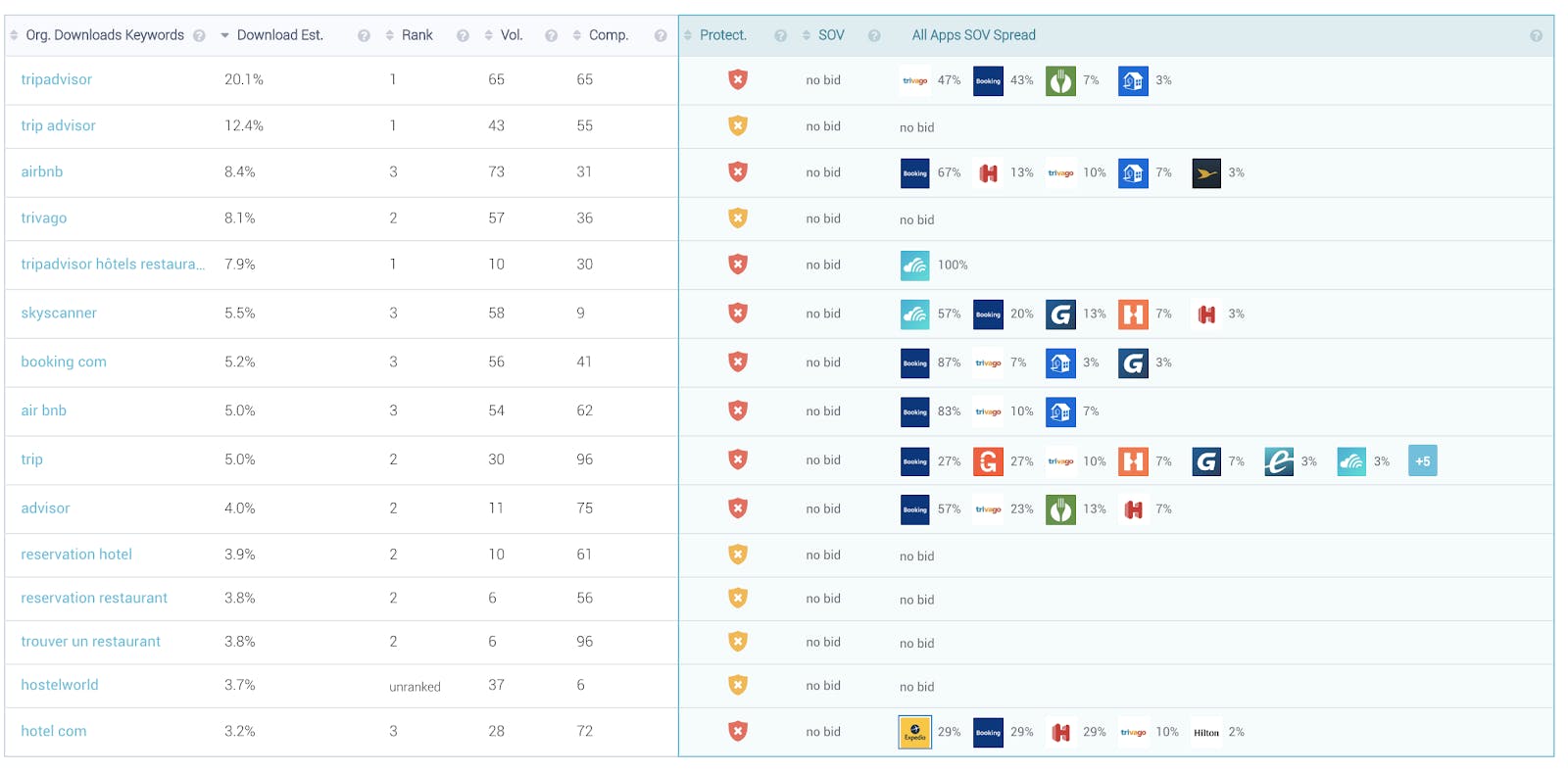Click the help icon next to Download Est.

pyautogui.click(x=364, y=35)
